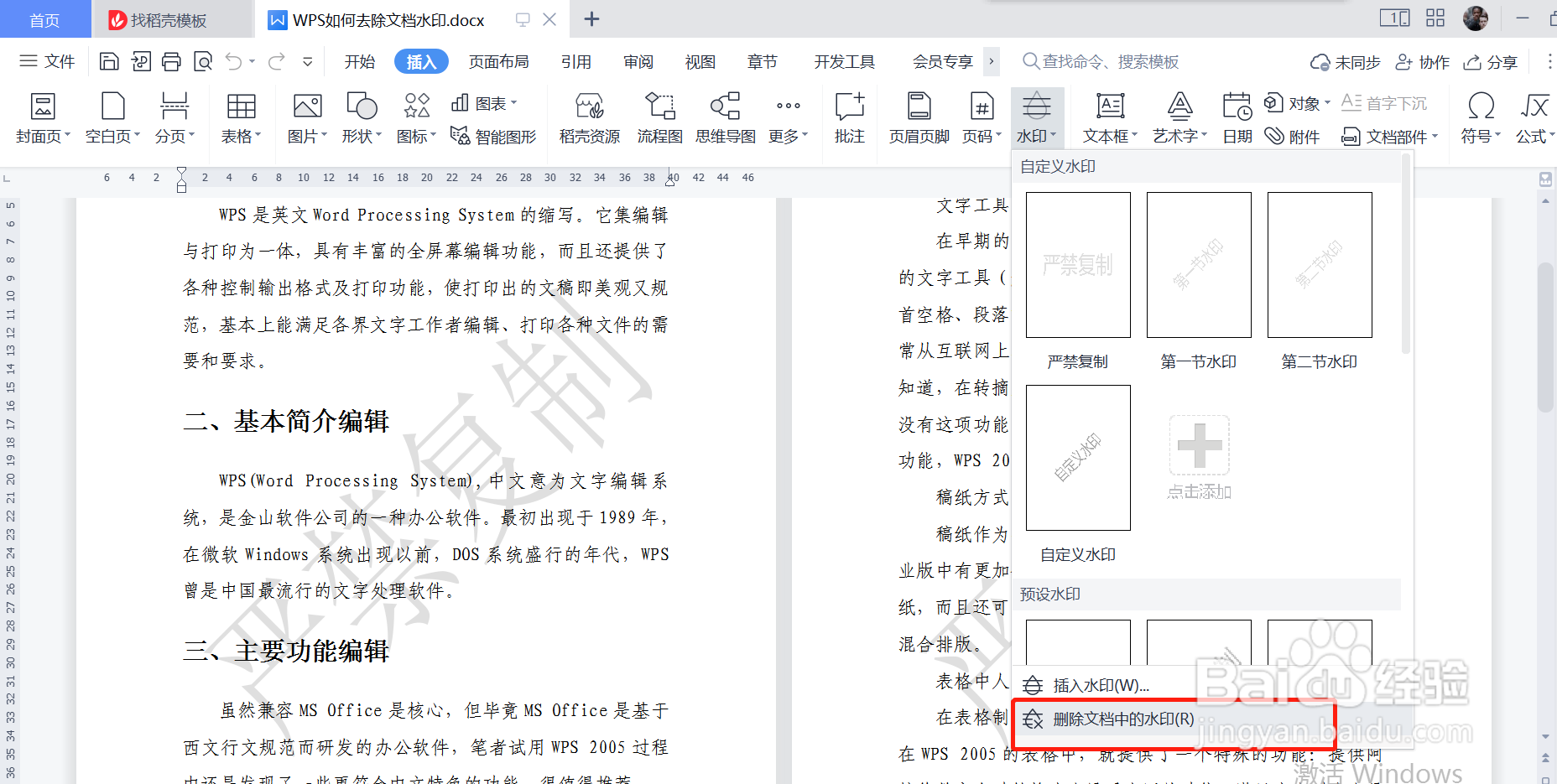Switch to the 章节 tab
Screen dimensions: 1557x784
[x=763, y=61]
